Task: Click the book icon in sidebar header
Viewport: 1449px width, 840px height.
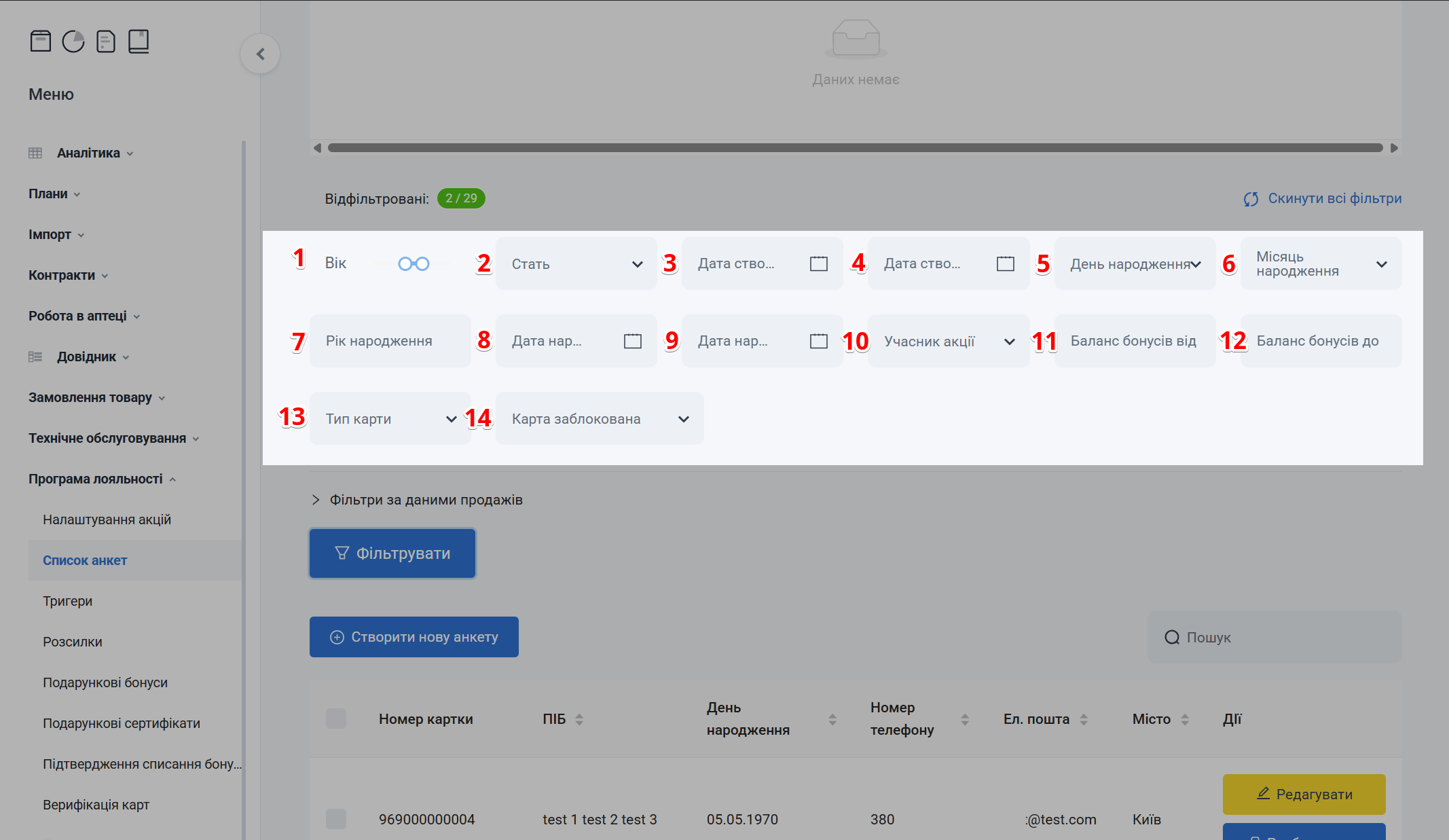Action: tap(139, 41)
